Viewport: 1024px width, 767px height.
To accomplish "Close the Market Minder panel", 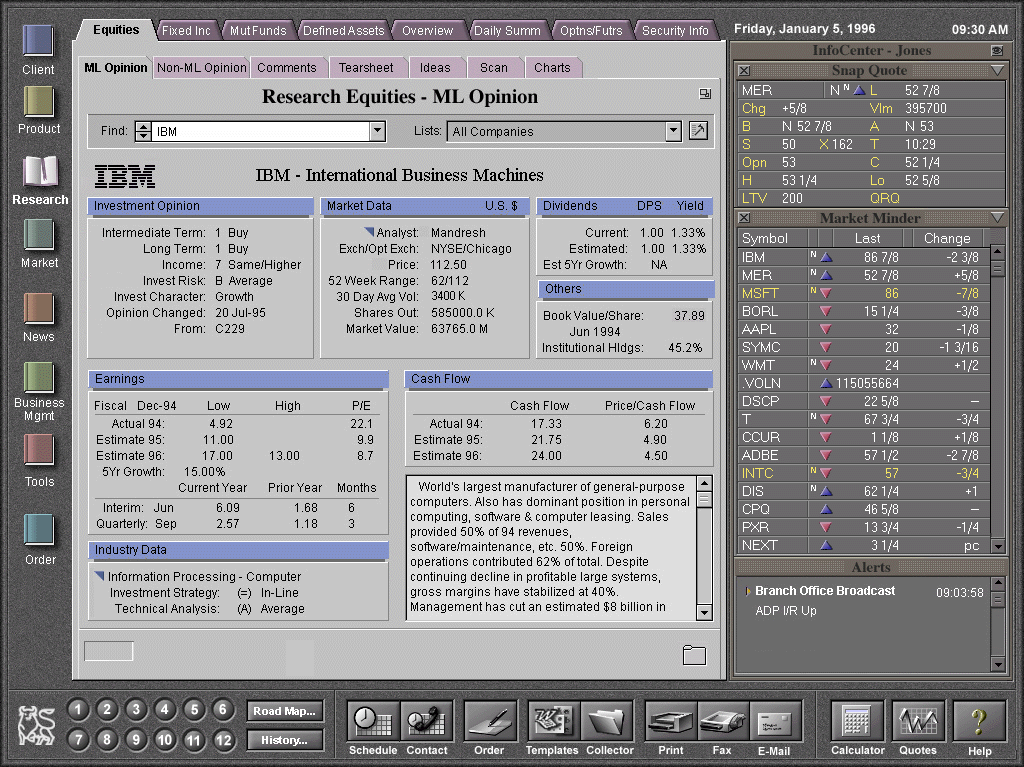I will 744,218.
